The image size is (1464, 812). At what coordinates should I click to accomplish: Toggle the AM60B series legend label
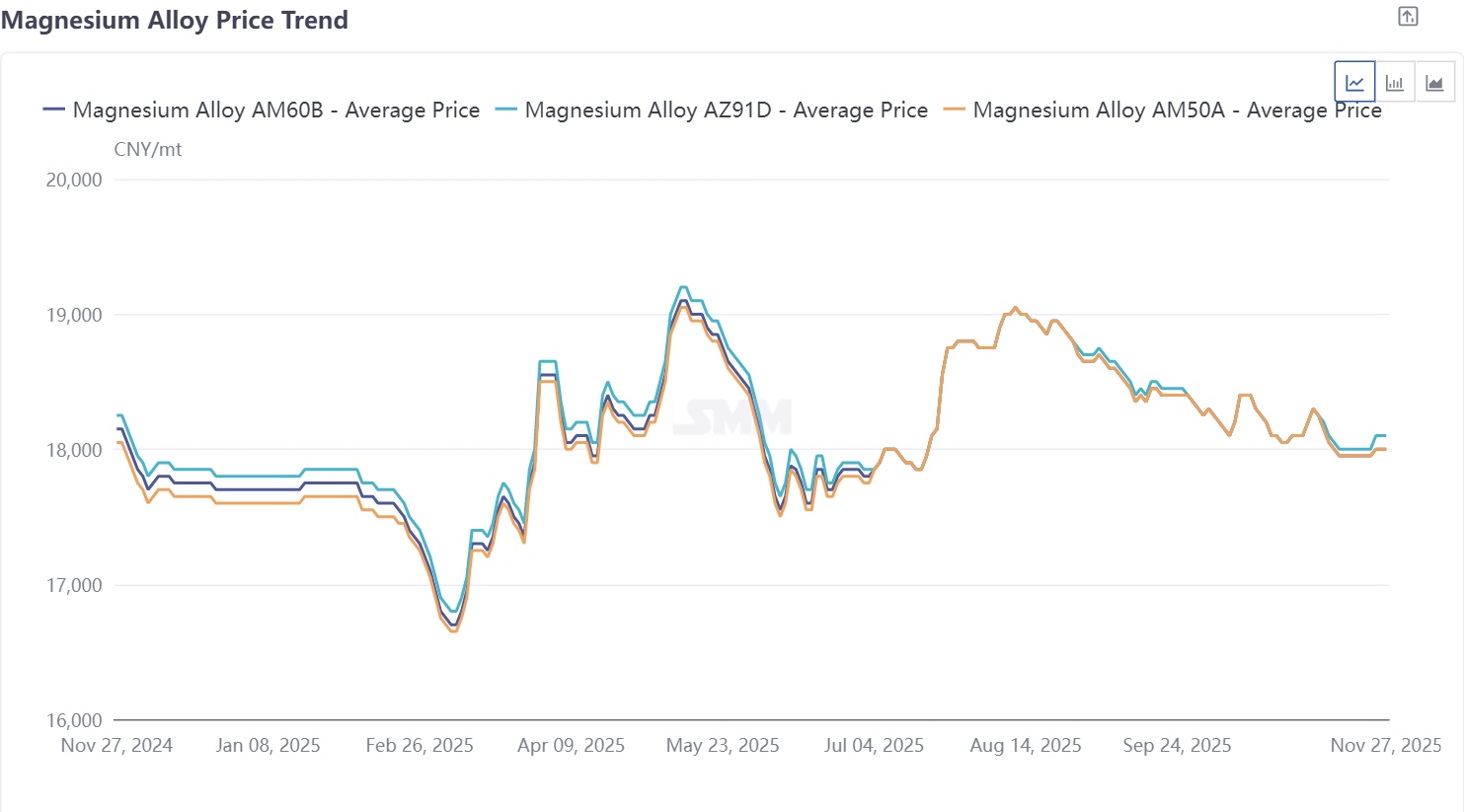pos(275,110)
